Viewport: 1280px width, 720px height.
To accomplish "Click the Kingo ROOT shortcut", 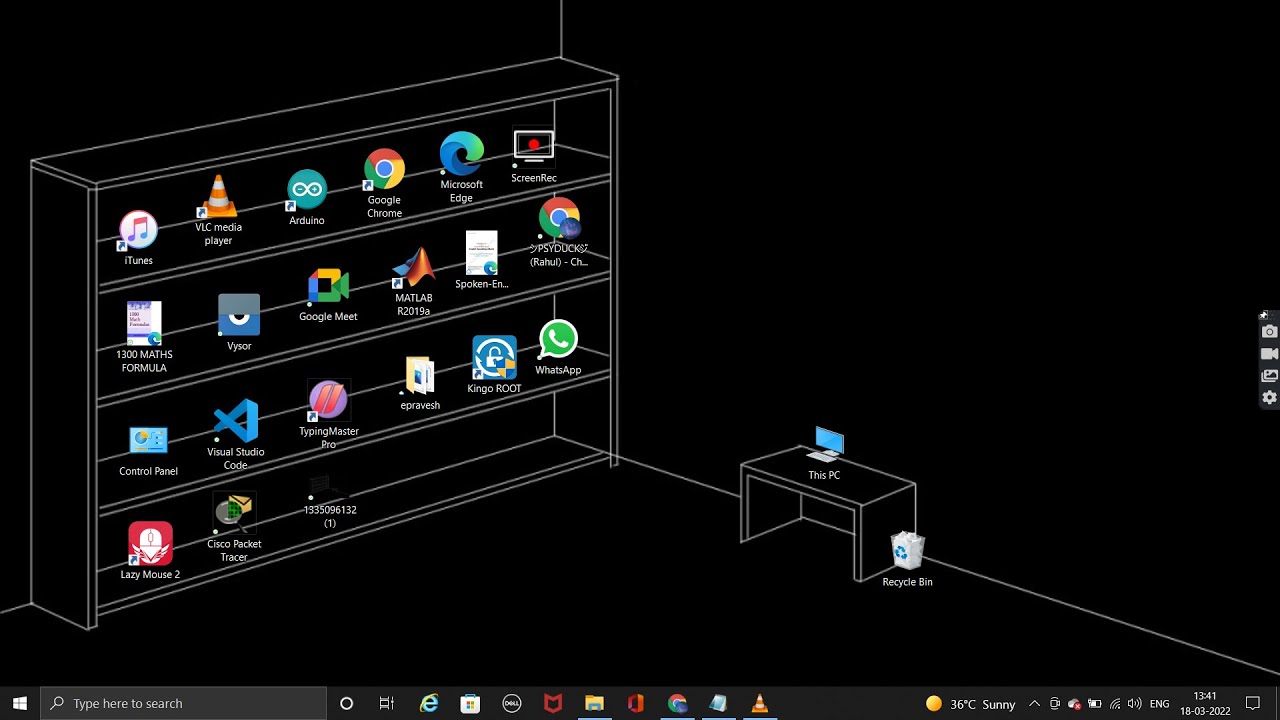I will click(x=494, y=364).
